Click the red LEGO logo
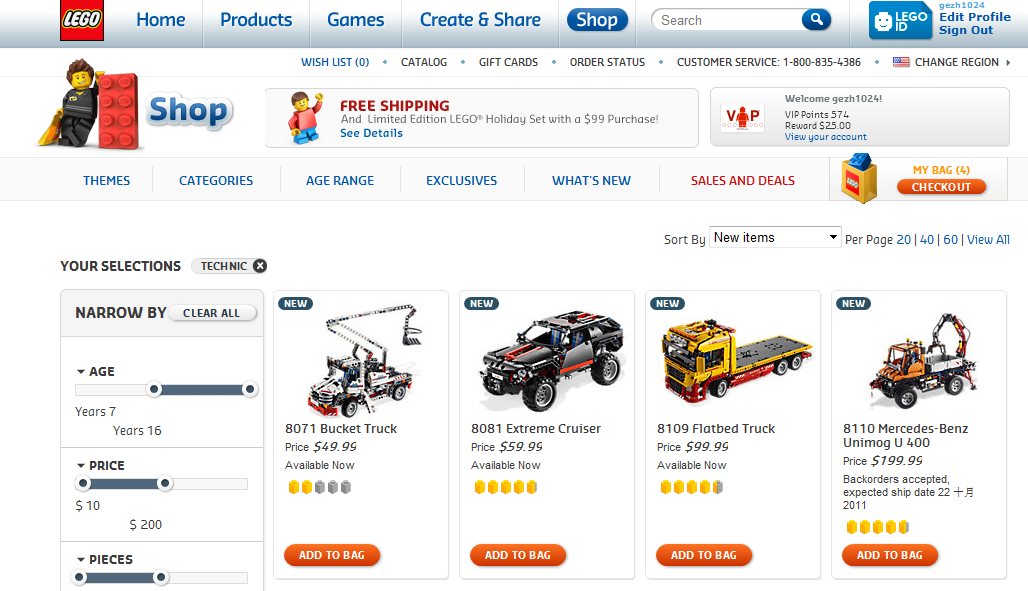Image resolution: width=1028 pixels, height=591 pixels. pos(82,20)
